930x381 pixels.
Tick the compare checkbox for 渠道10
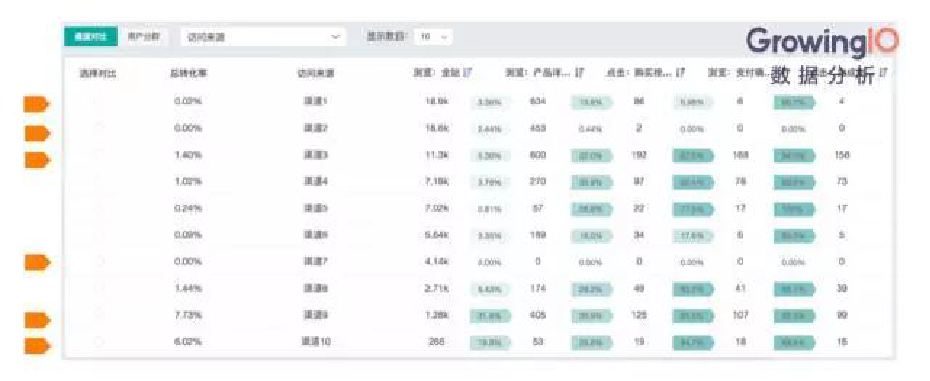[98, 342]
